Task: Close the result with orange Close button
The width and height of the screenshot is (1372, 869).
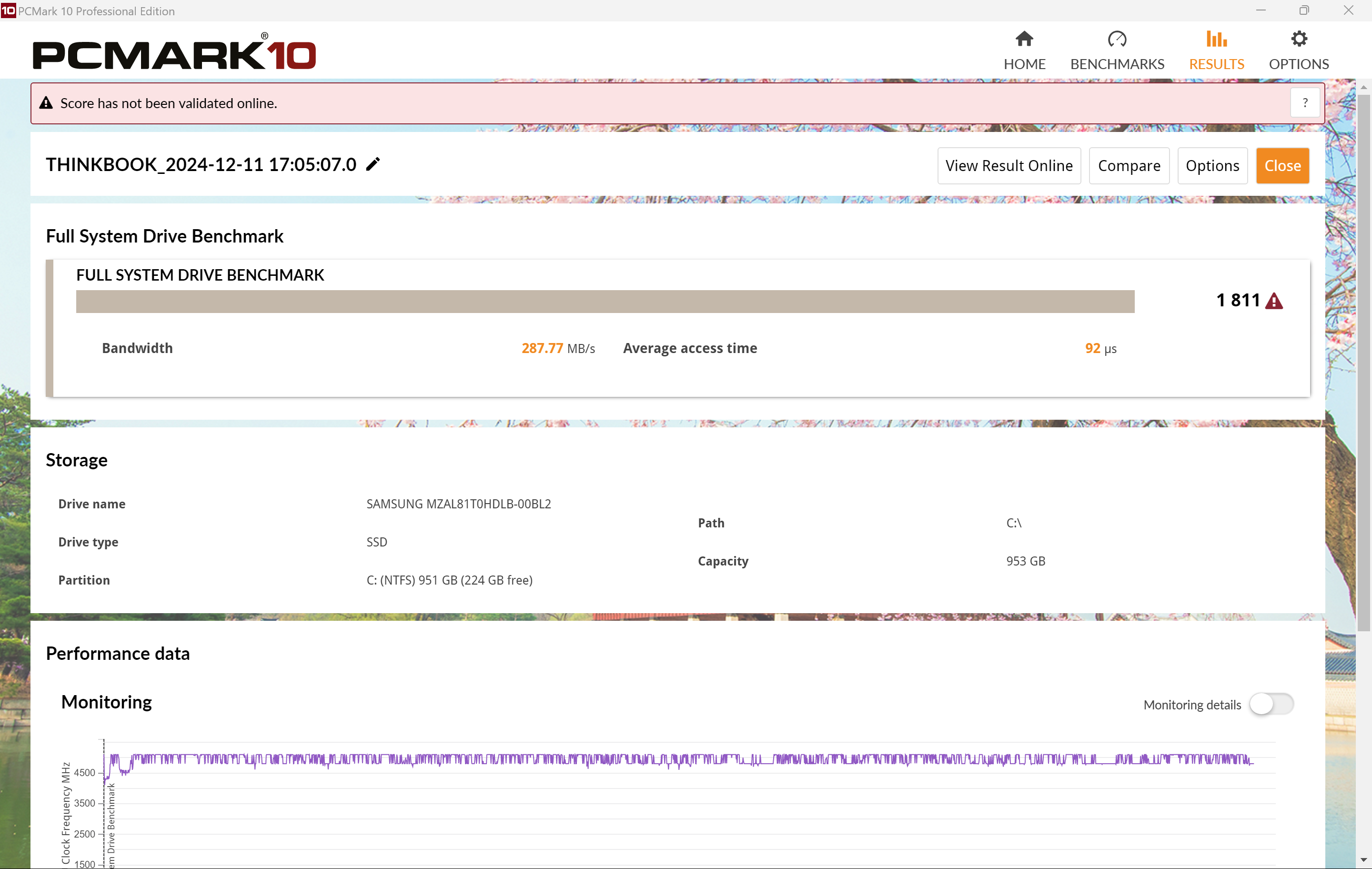Action: point(1282,166)
